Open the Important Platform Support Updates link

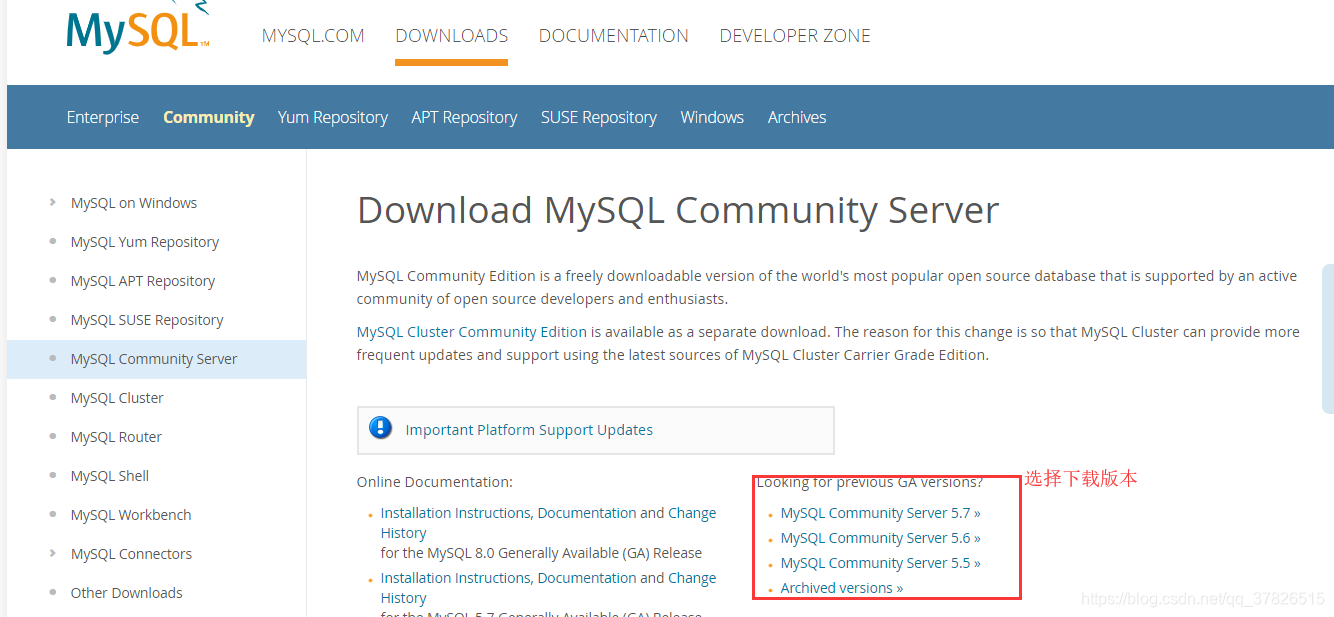[529, 430]
